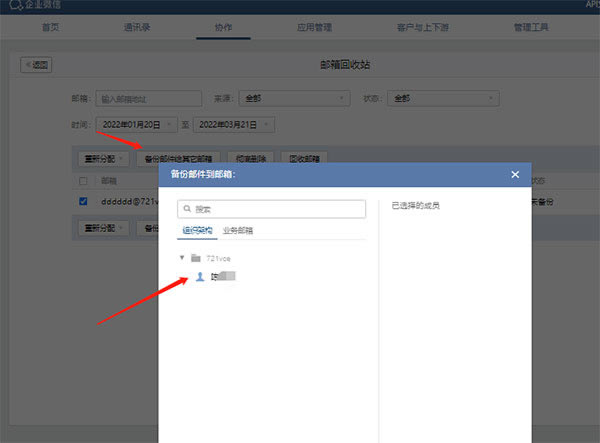Screen dimensions: 600x443
Task: Open the 应用管理 app management tab
Action: [x=314, y=27]
